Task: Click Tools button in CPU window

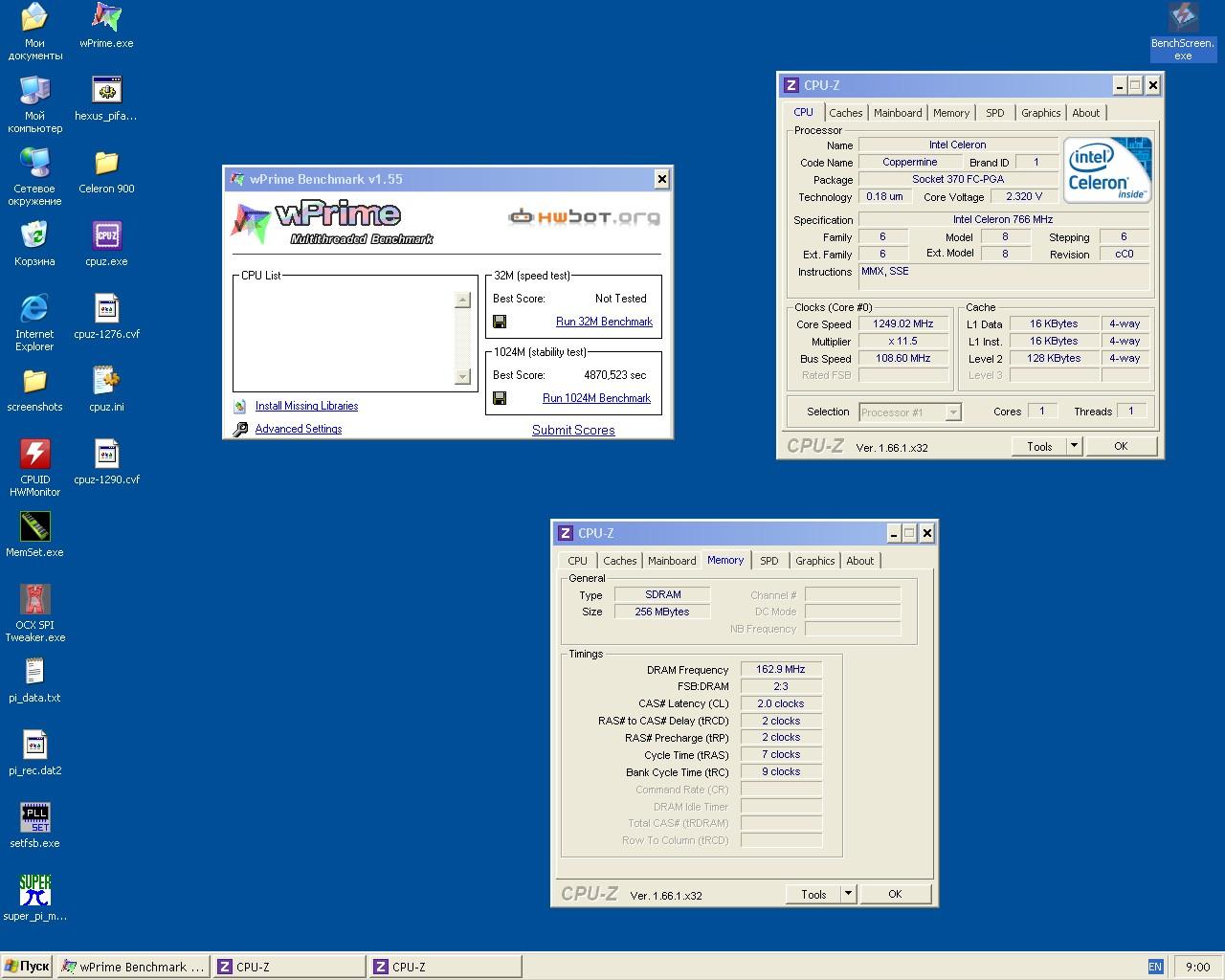Action: pos(1039,446)
